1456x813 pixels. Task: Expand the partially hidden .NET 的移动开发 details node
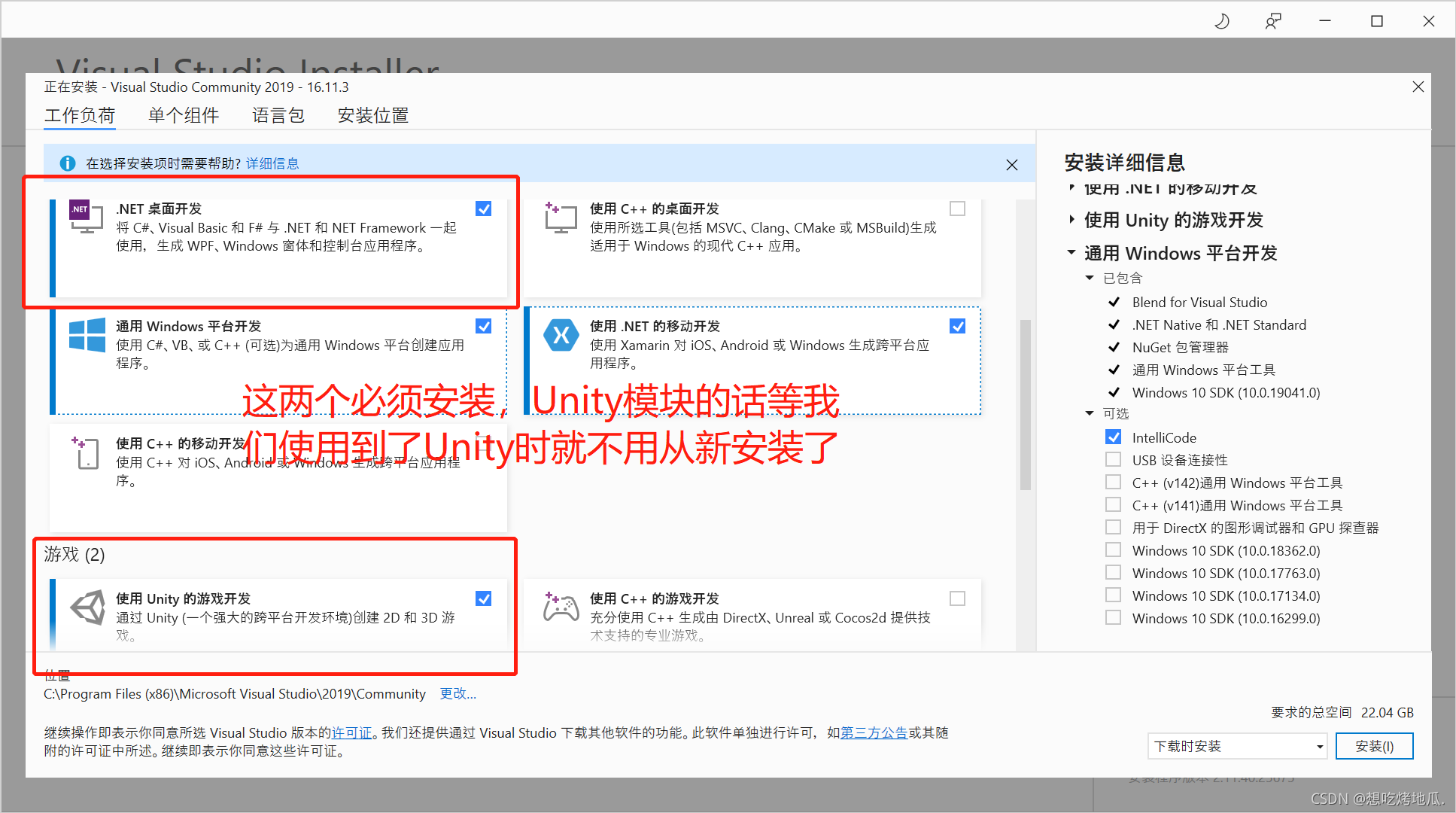click(x=1071, y=188)
